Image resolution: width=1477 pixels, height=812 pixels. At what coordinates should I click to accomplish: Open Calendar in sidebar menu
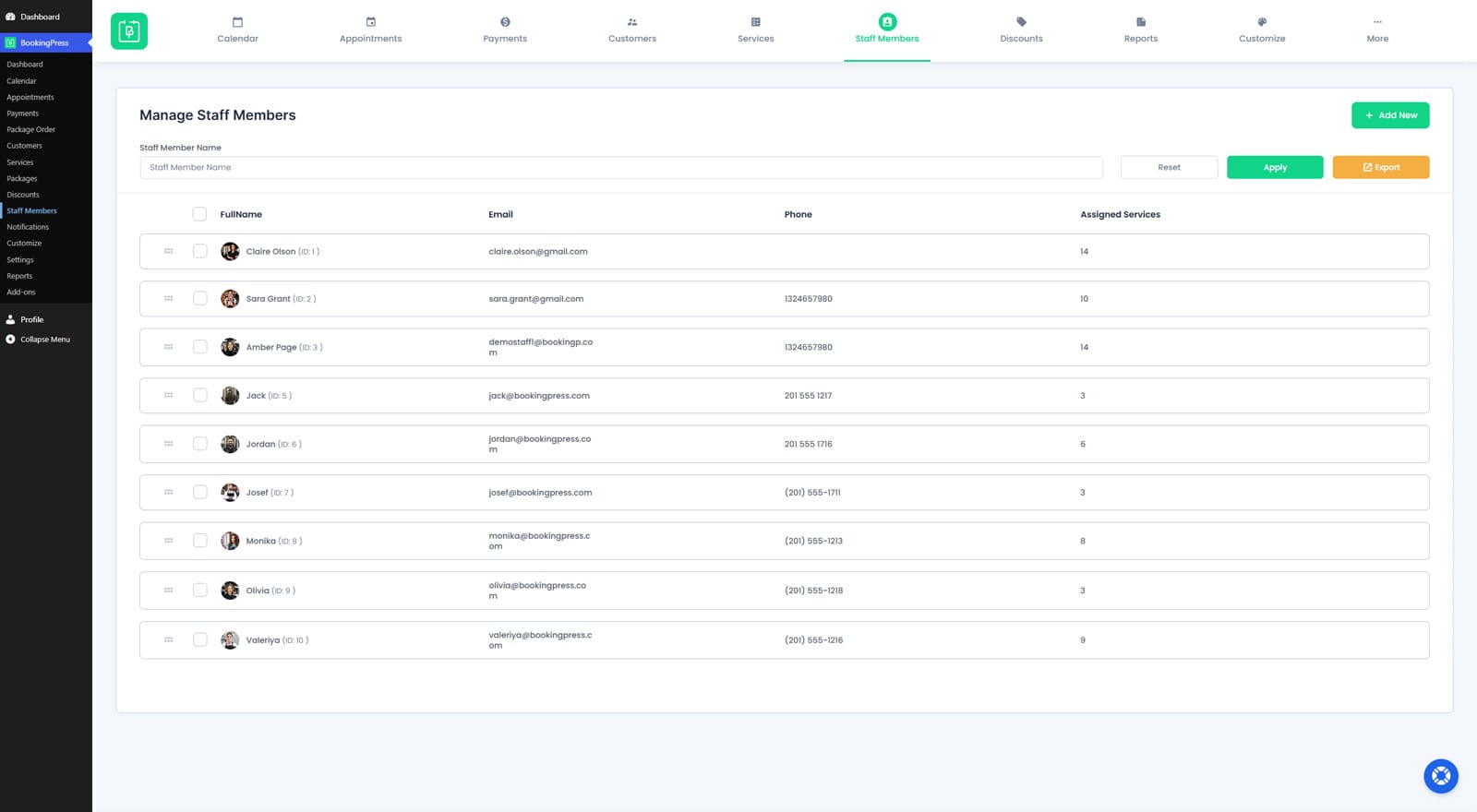[x=21, y=81]
